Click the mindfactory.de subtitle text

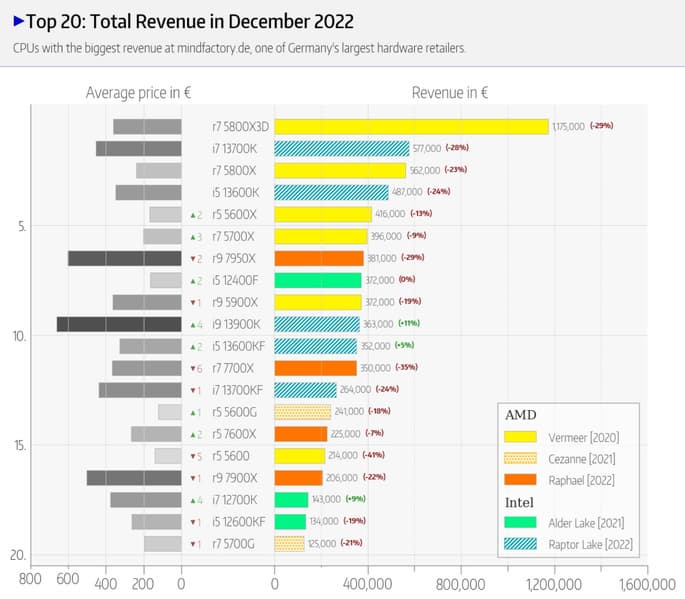(x=239, y=48)
